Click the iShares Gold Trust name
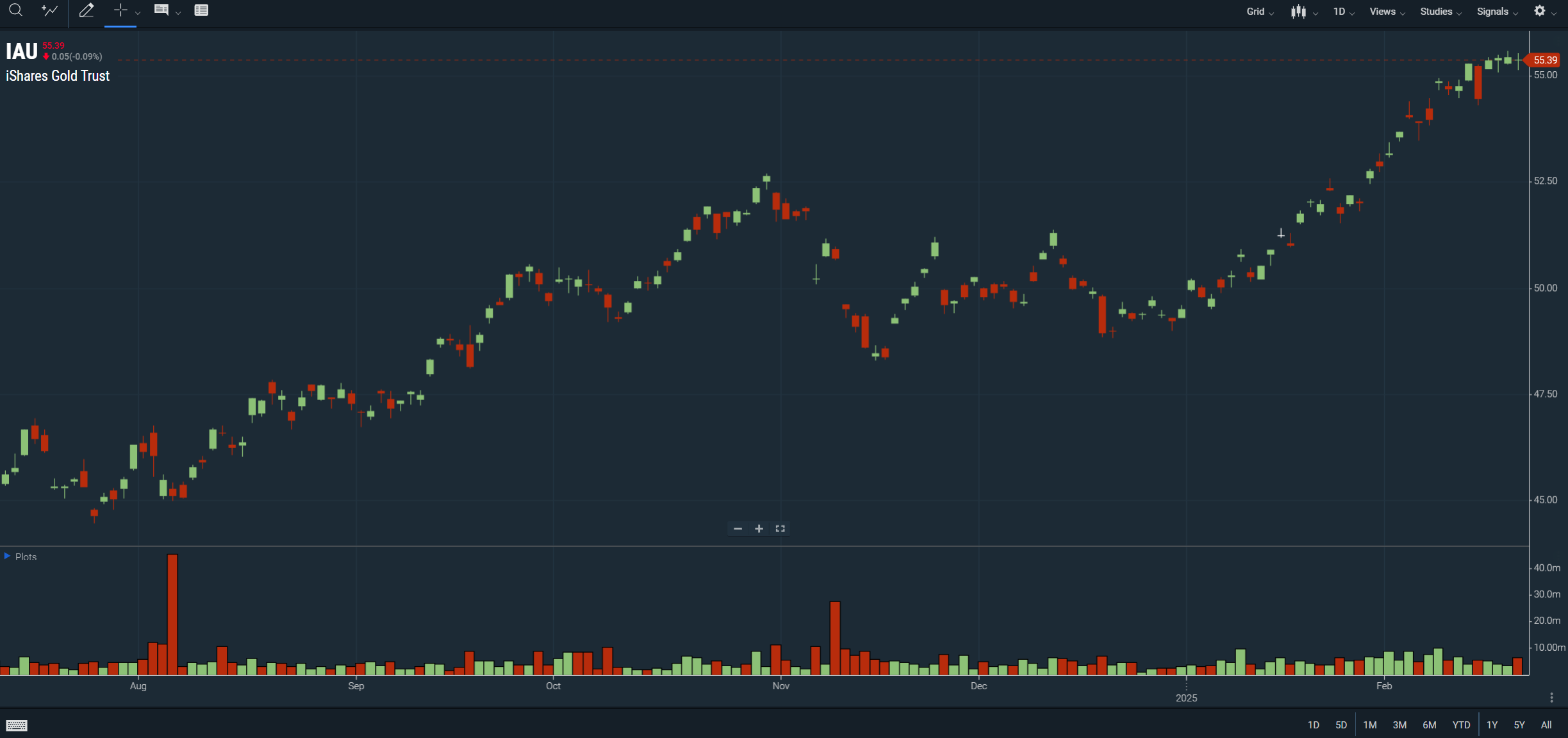This screenshot has height=738, width=1568. pyautogui.click(x=58, y=76)
